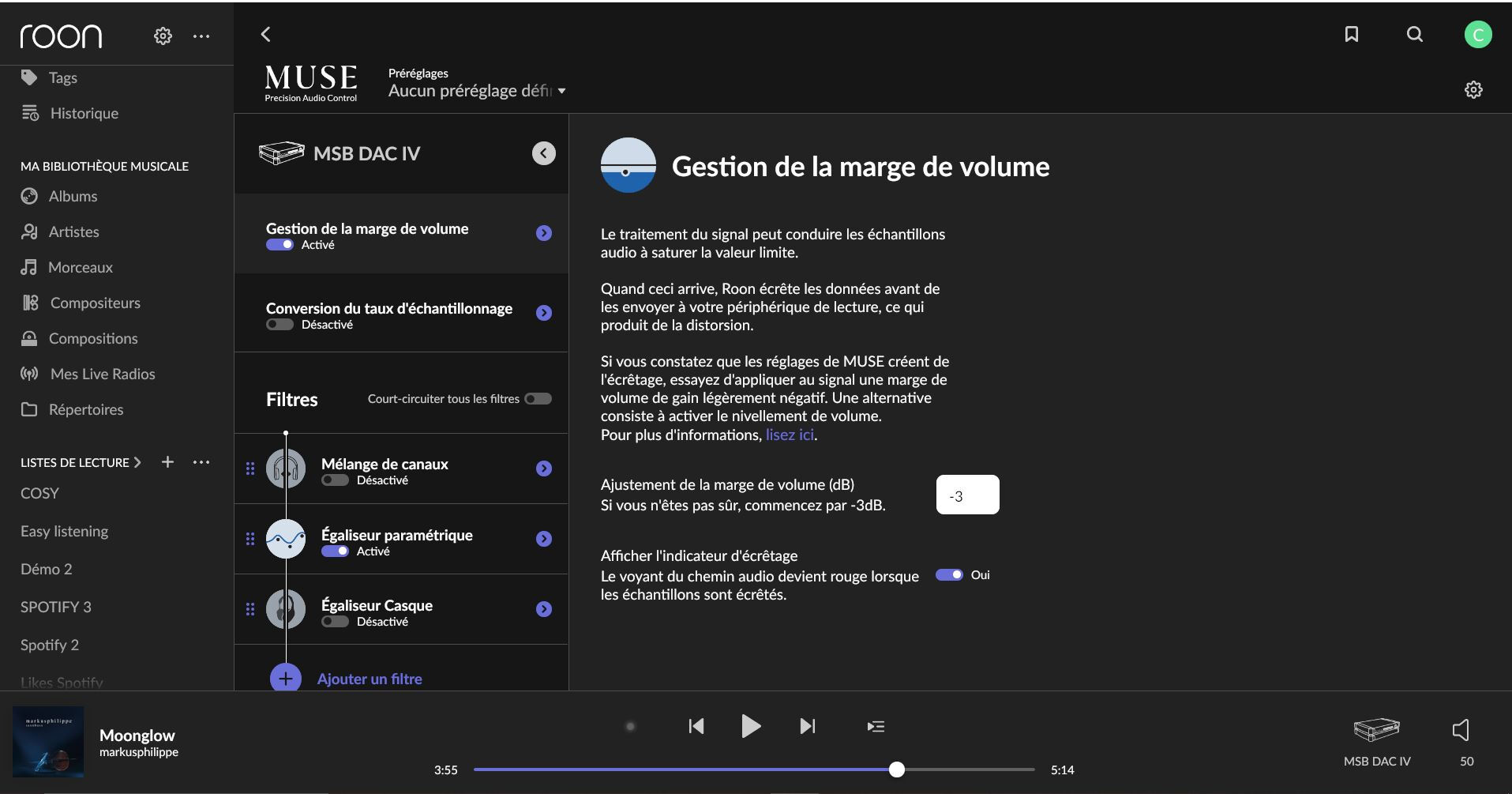This screenshot has width=1512, height=794.
Task: Click the signal path indicator dot
Action: coord(630,726)
